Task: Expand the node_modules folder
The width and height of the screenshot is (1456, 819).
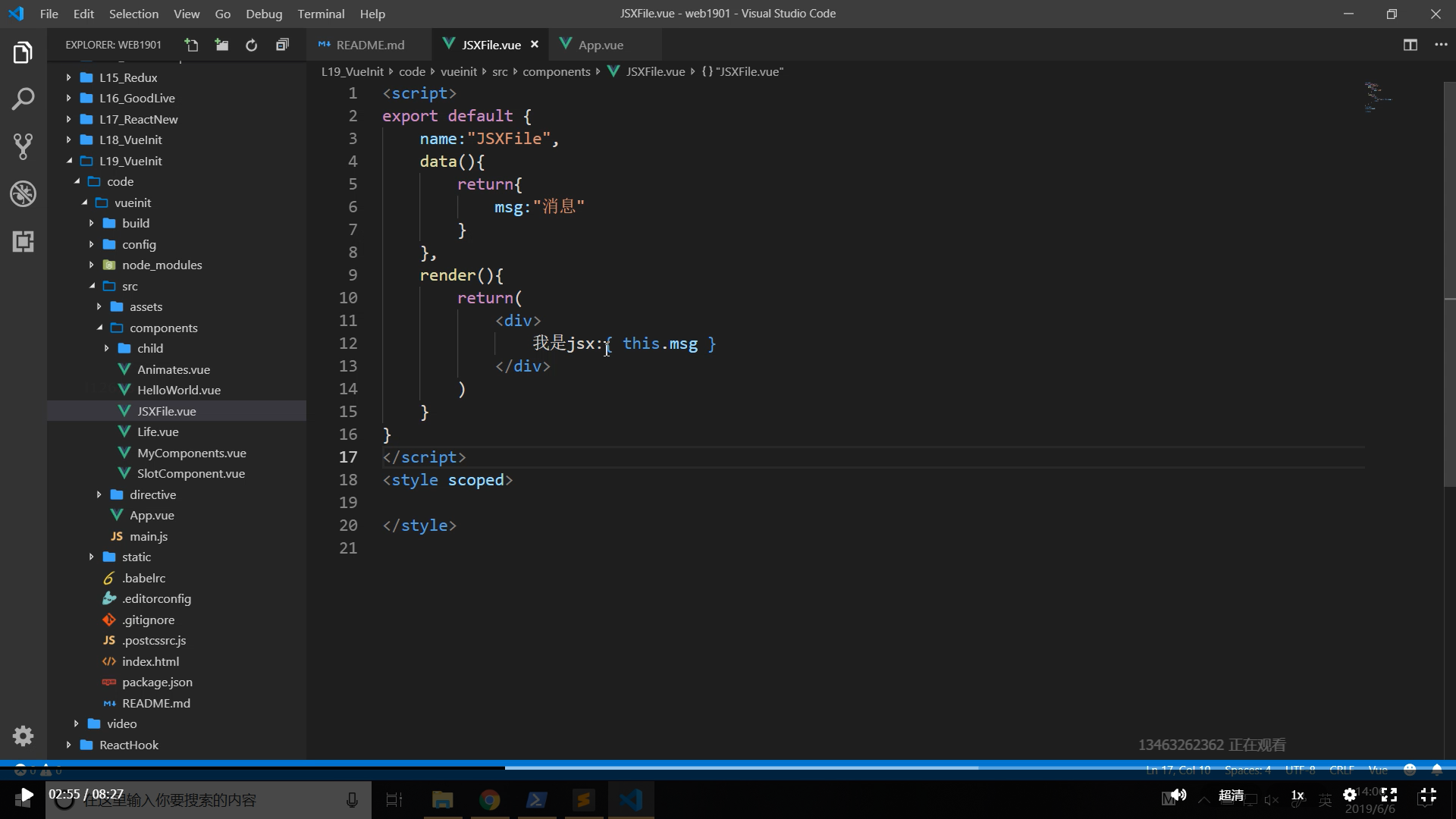Action: click(x=91, y=265)
